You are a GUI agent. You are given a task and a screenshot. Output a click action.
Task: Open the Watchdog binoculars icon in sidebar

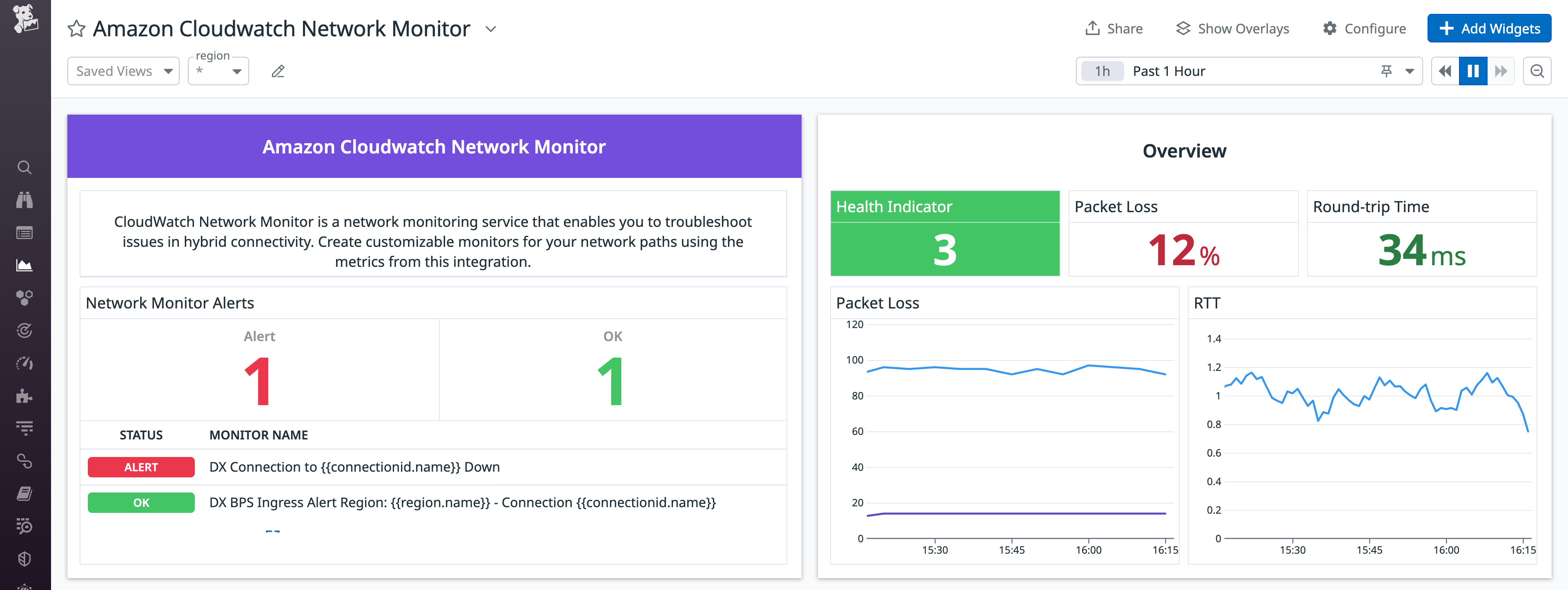24,200
